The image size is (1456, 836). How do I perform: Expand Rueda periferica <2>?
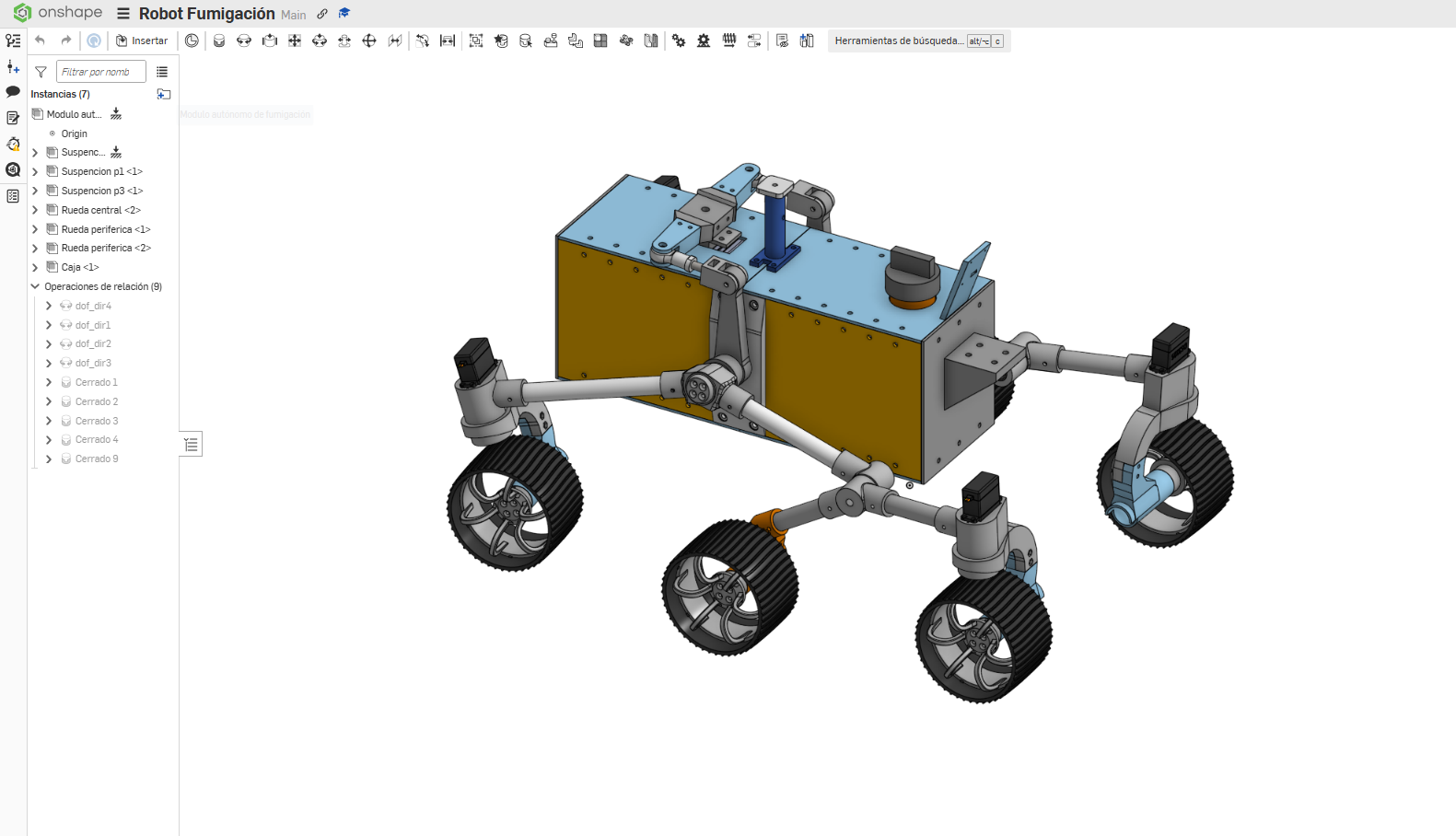point(35,249)
